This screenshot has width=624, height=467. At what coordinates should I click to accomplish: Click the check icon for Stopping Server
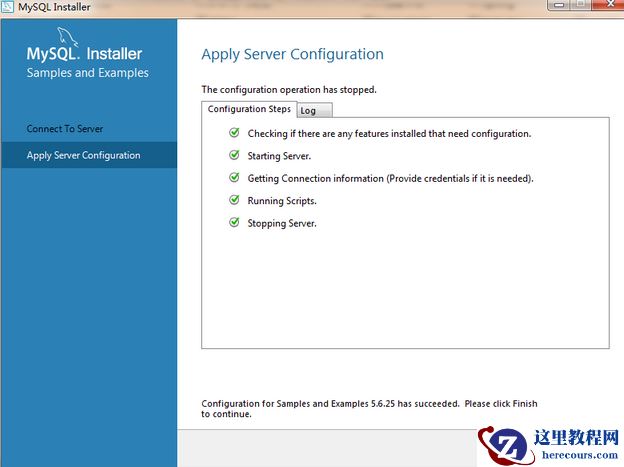click(x=234, y=222)
